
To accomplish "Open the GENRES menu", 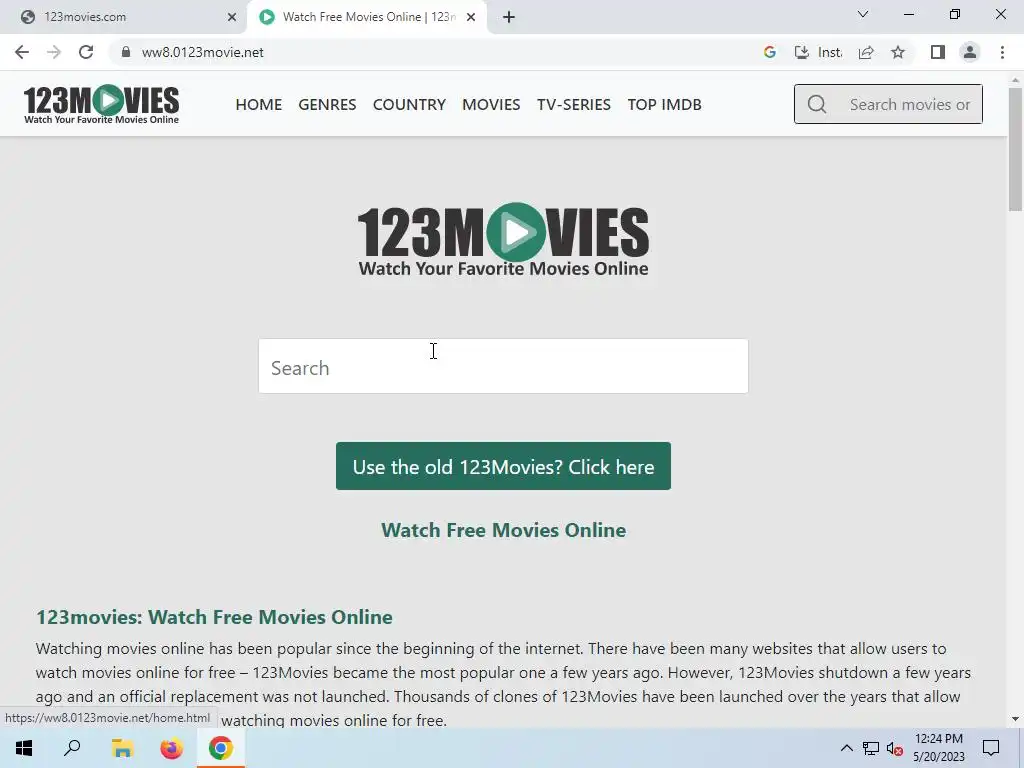I will tap(327, 104).
